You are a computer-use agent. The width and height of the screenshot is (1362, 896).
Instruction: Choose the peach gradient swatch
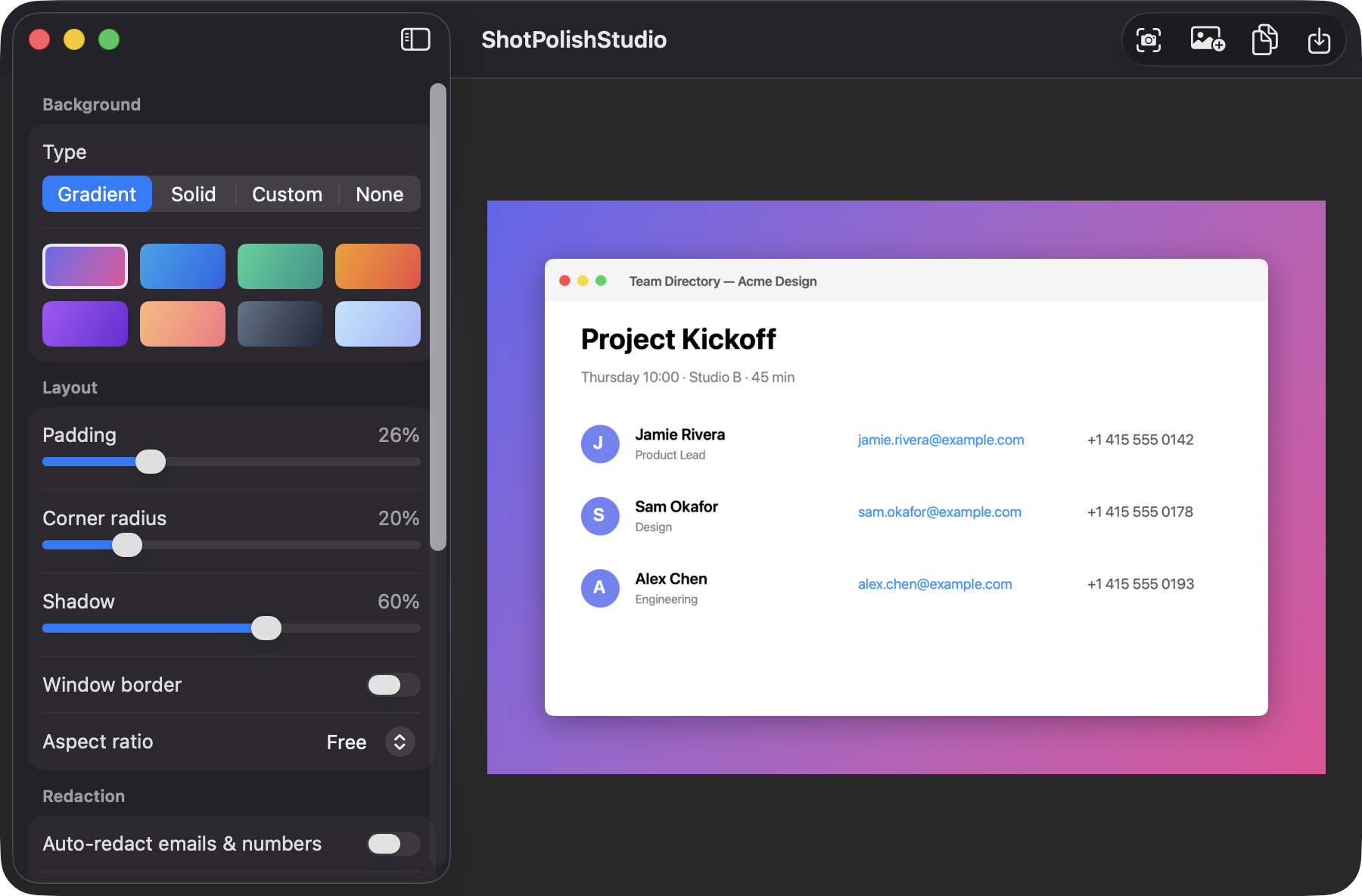point(182,324)
